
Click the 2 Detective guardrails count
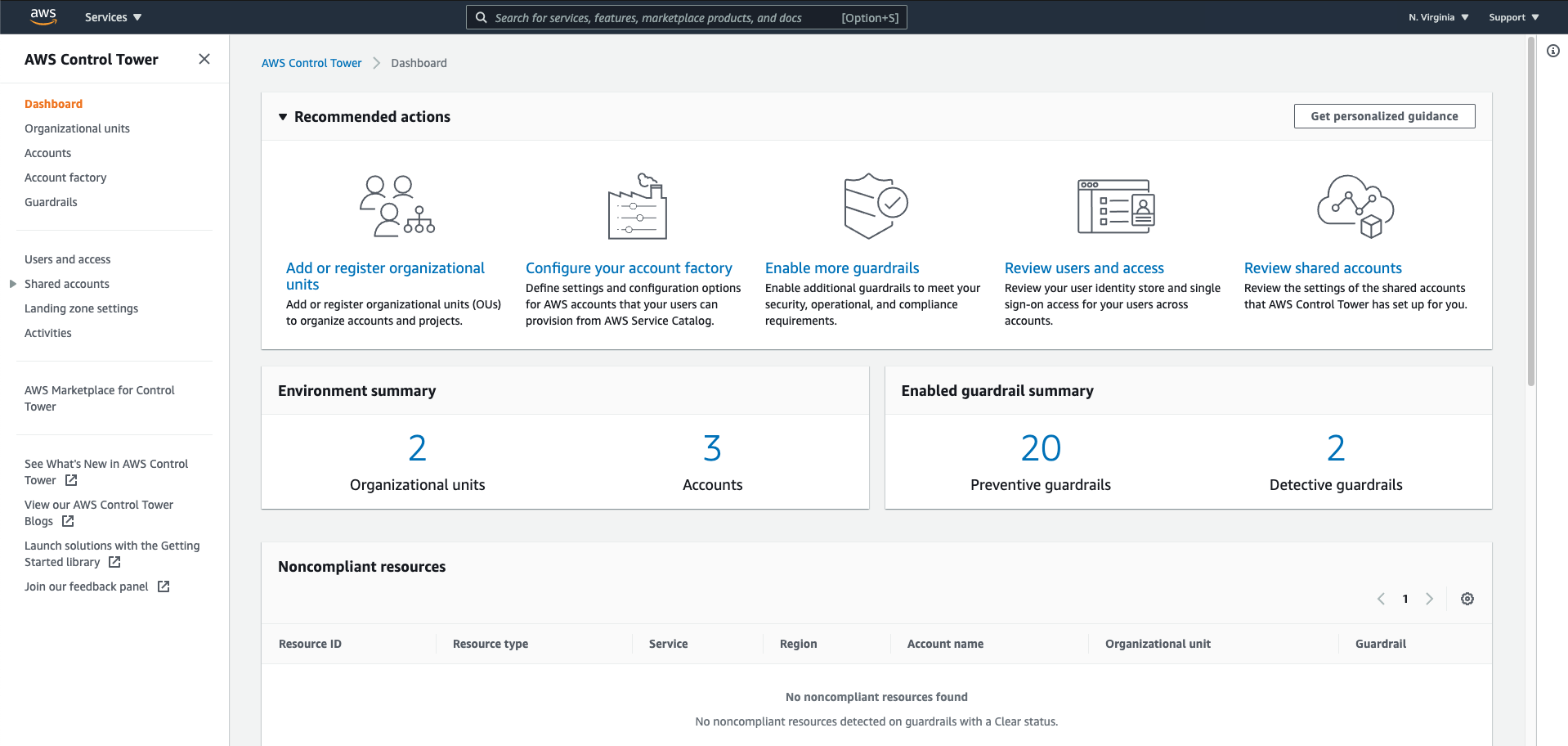point(1336,448)
